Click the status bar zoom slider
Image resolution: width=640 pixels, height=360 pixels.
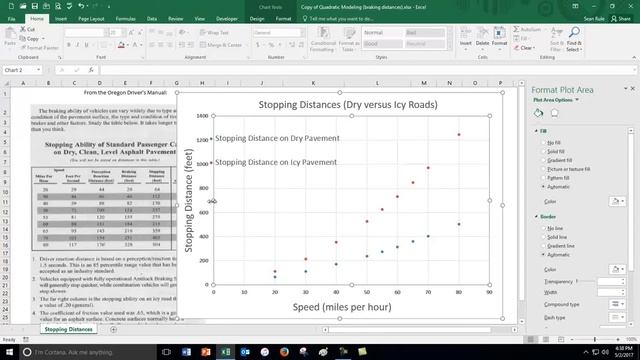[x=595, y=340]
